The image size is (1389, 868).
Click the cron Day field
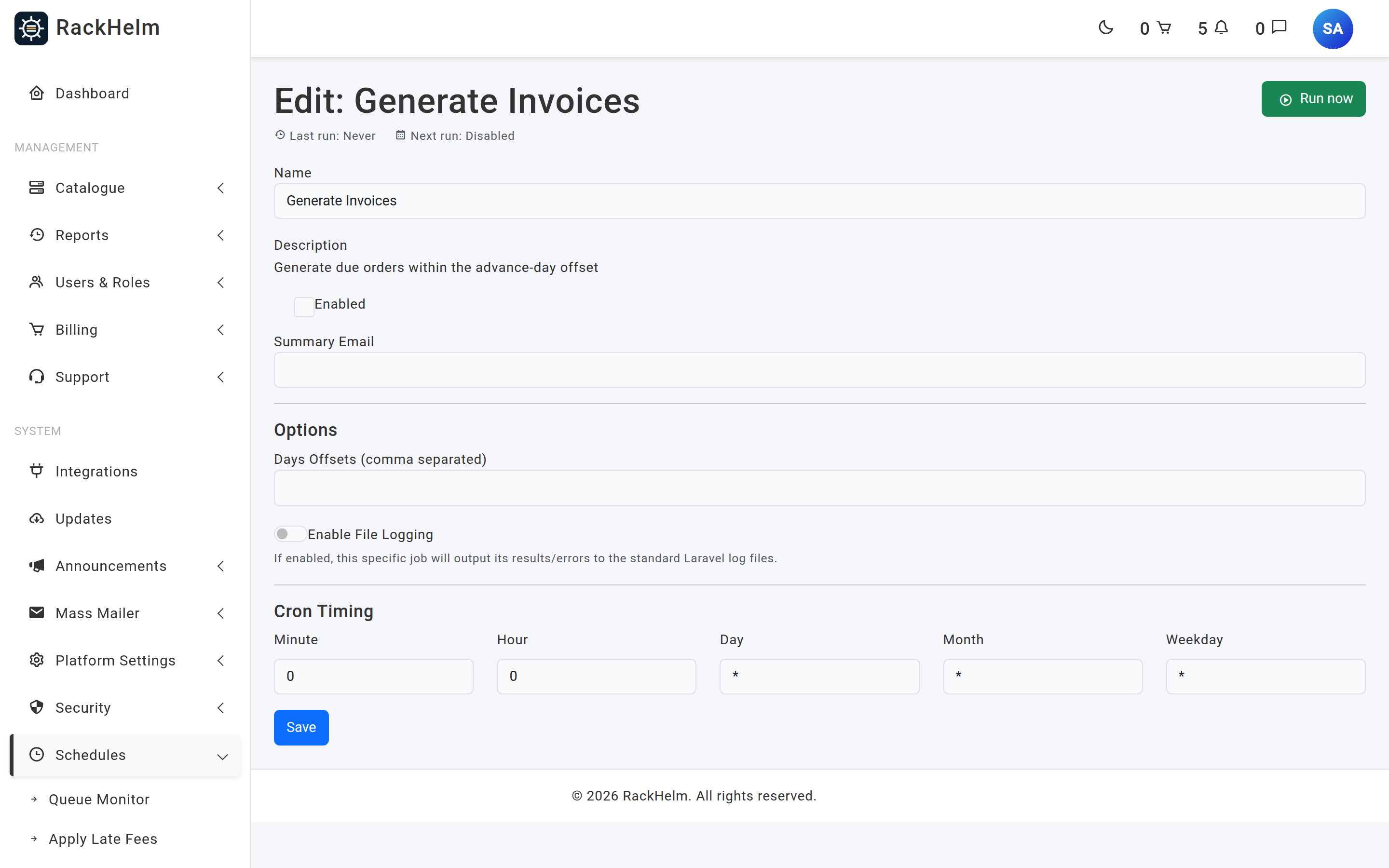click(819, 676)
